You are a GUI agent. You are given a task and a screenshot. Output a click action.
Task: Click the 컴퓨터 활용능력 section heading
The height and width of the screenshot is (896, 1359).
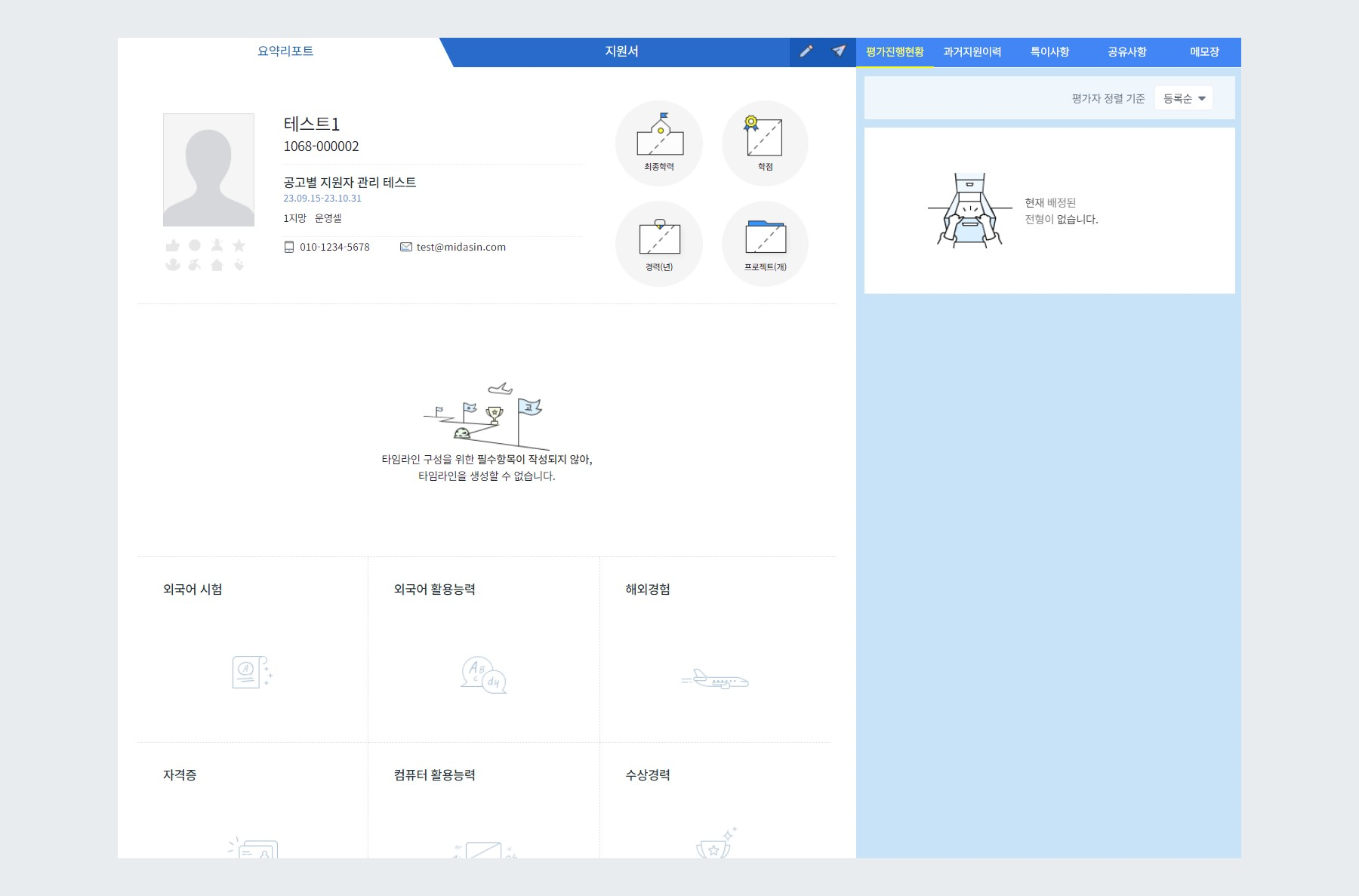pos(434,775)
